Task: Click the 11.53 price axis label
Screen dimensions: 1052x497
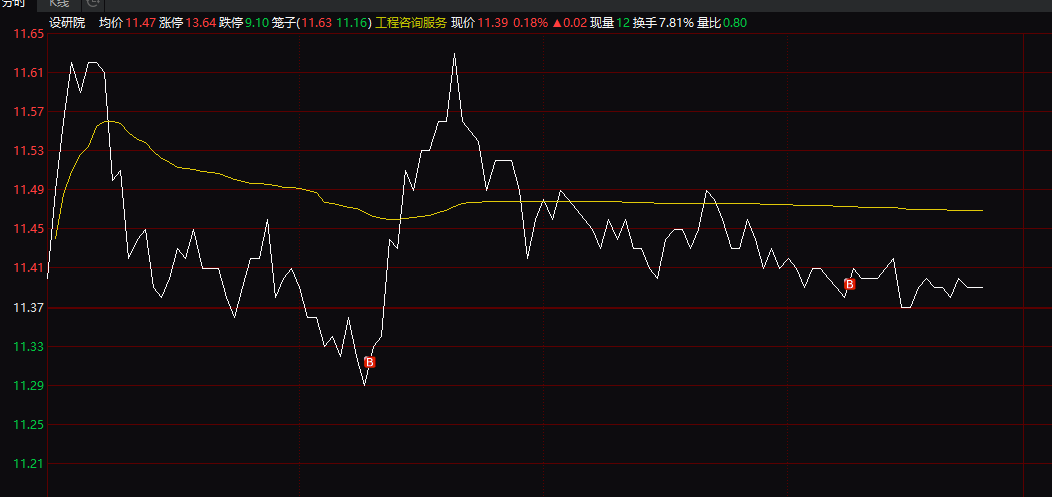Action: 28,150
